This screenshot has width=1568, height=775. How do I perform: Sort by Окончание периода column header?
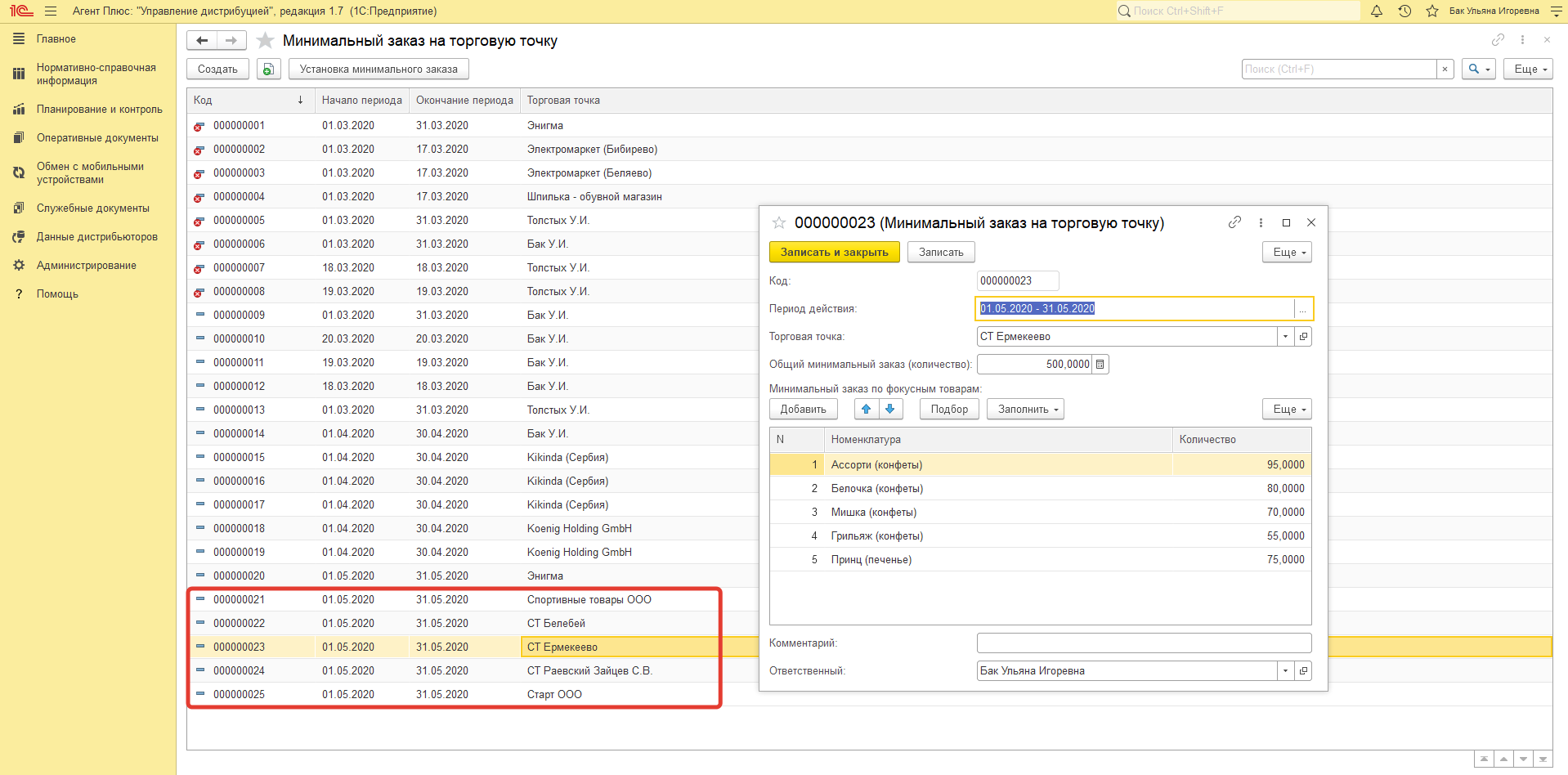[x=464, y=101]
